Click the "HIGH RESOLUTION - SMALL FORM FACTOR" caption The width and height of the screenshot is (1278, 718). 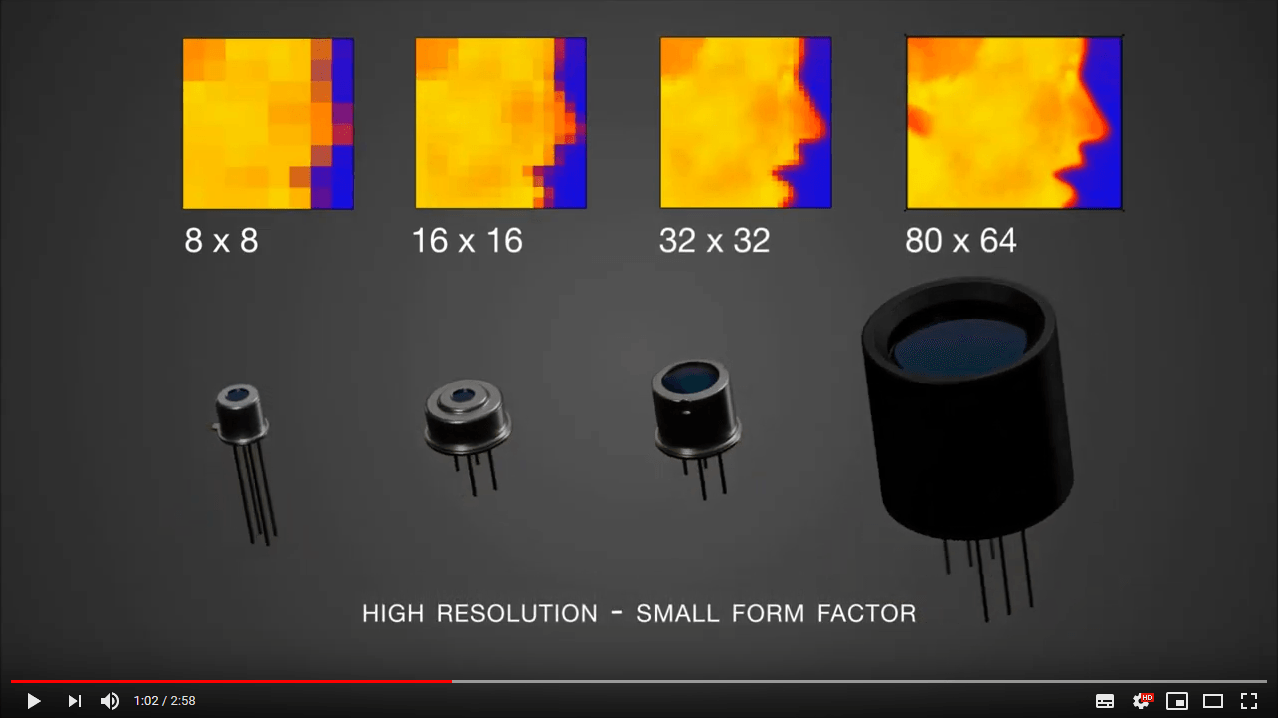pyautogui.click(x=639, y=613)
